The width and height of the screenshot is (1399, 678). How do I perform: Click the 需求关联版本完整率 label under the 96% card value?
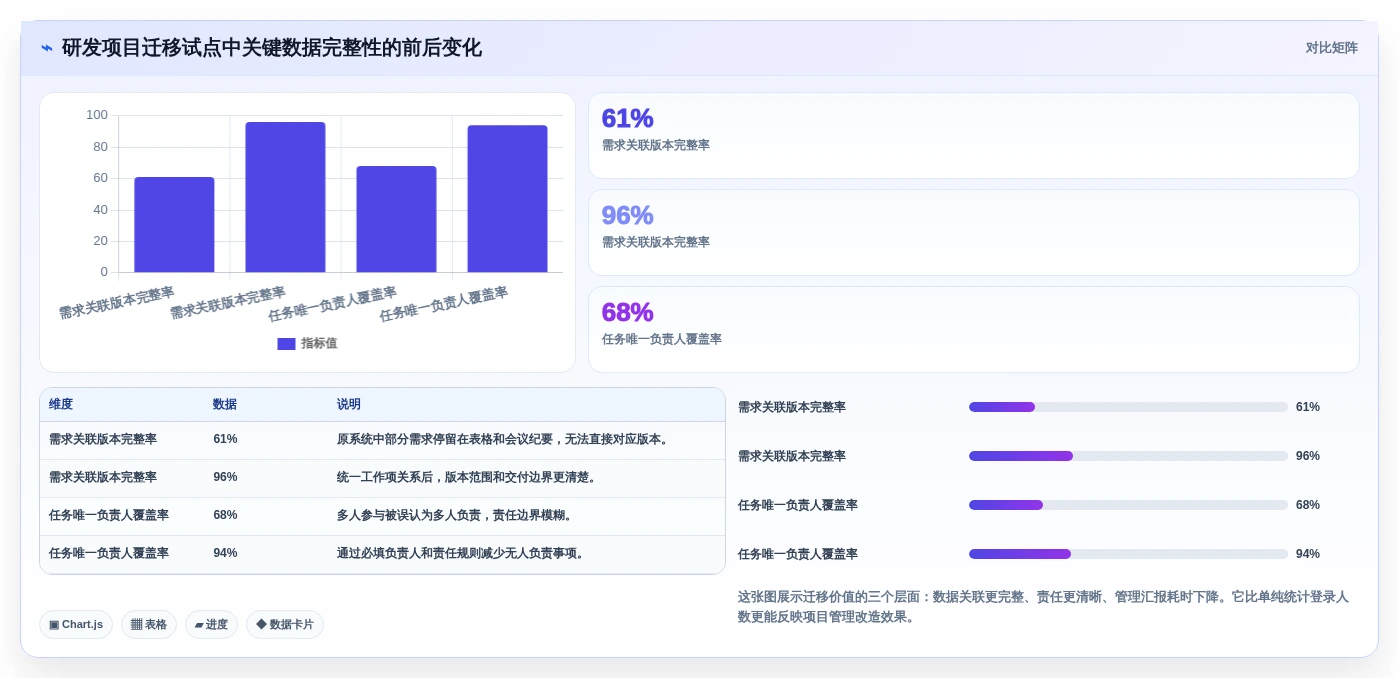[655, 242]
